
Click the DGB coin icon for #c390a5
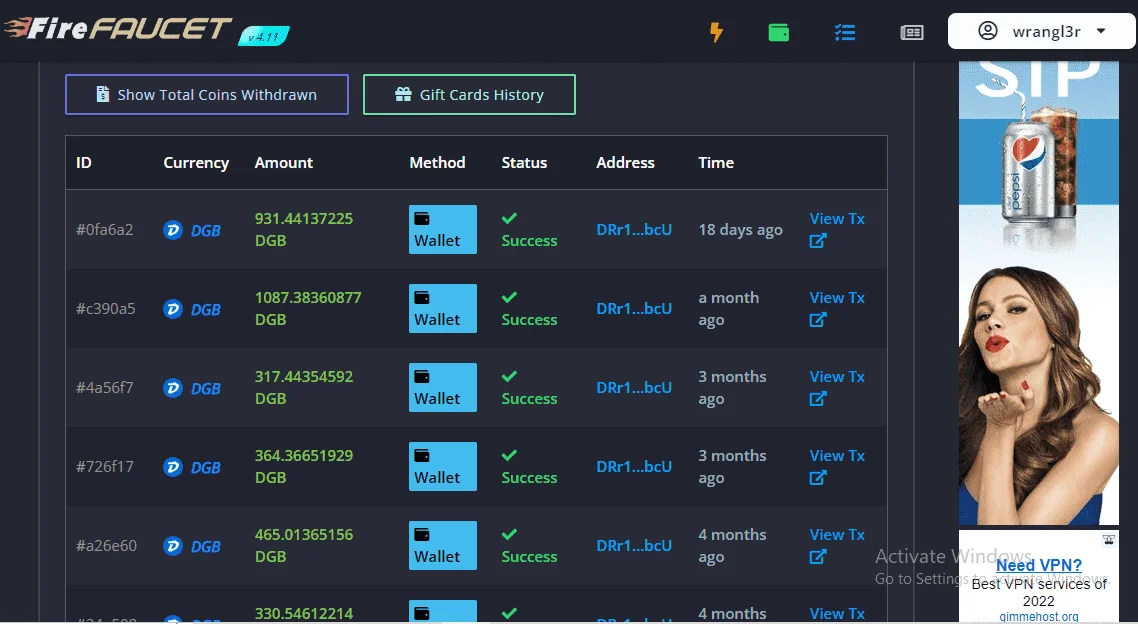pos(173,309)
